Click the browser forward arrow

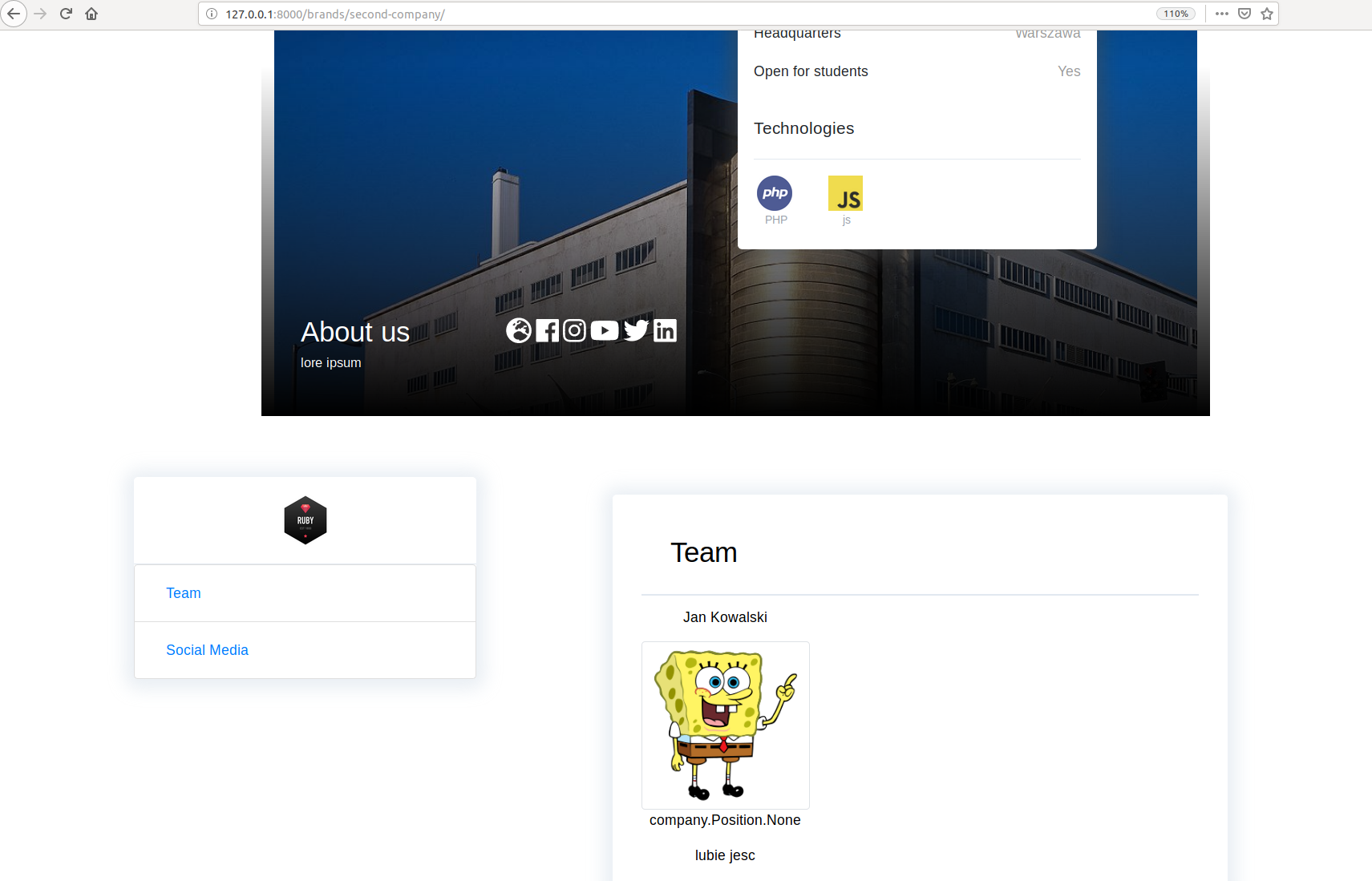pos(40,14)
